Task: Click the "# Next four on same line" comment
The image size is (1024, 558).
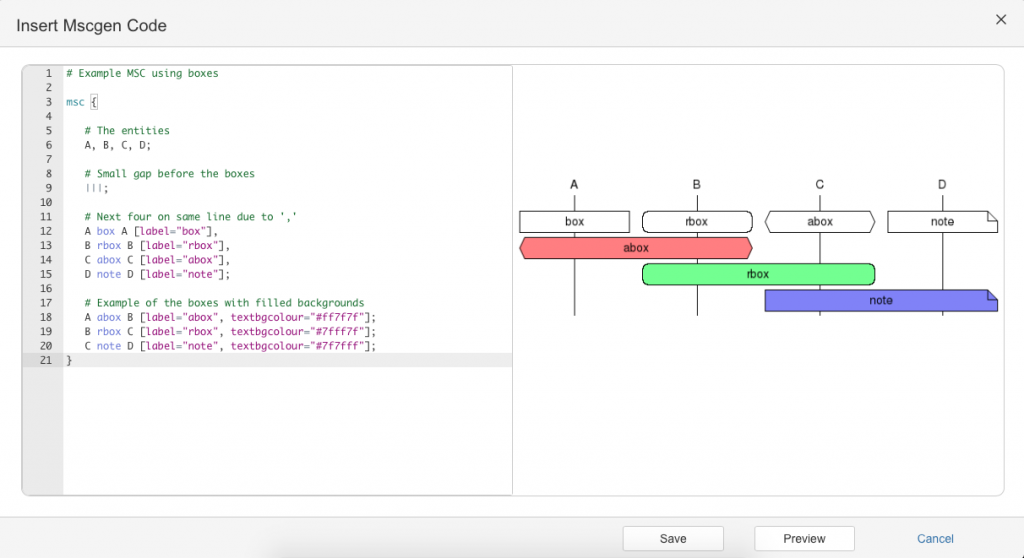Action: click(191, 217)
